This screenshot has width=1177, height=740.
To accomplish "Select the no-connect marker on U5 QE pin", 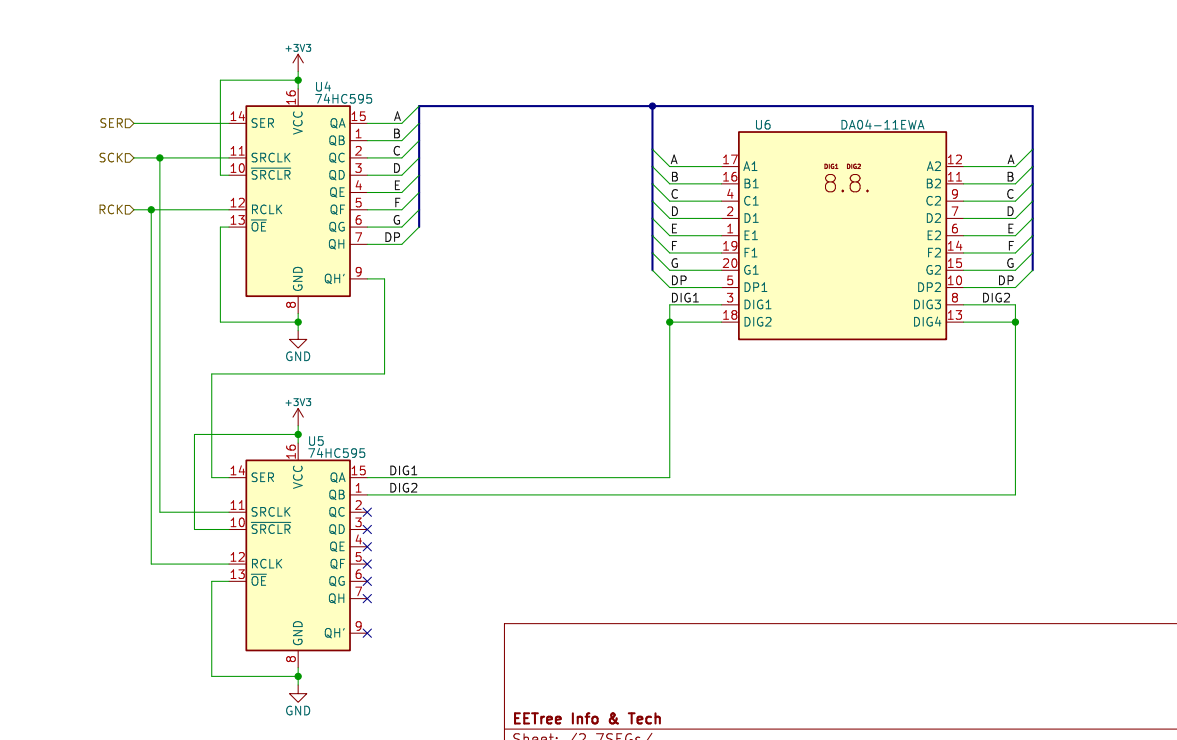I will click(x=367, y=547).
